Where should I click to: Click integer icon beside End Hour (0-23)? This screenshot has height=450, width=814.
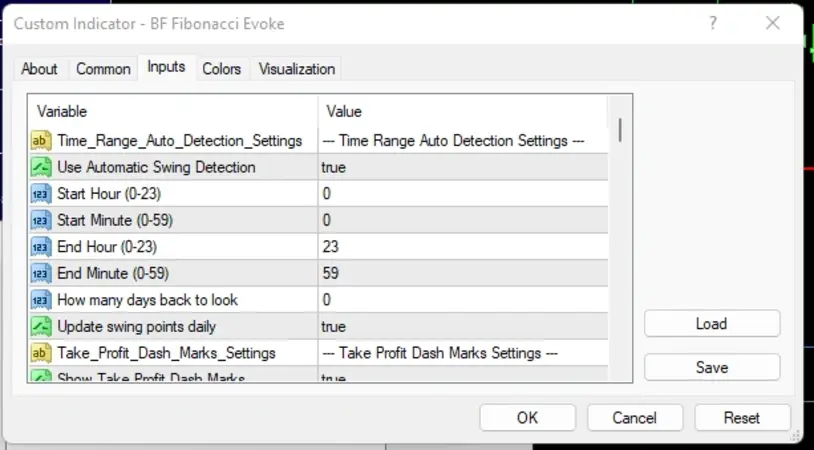pyautogui.click(x=41, y=247)
